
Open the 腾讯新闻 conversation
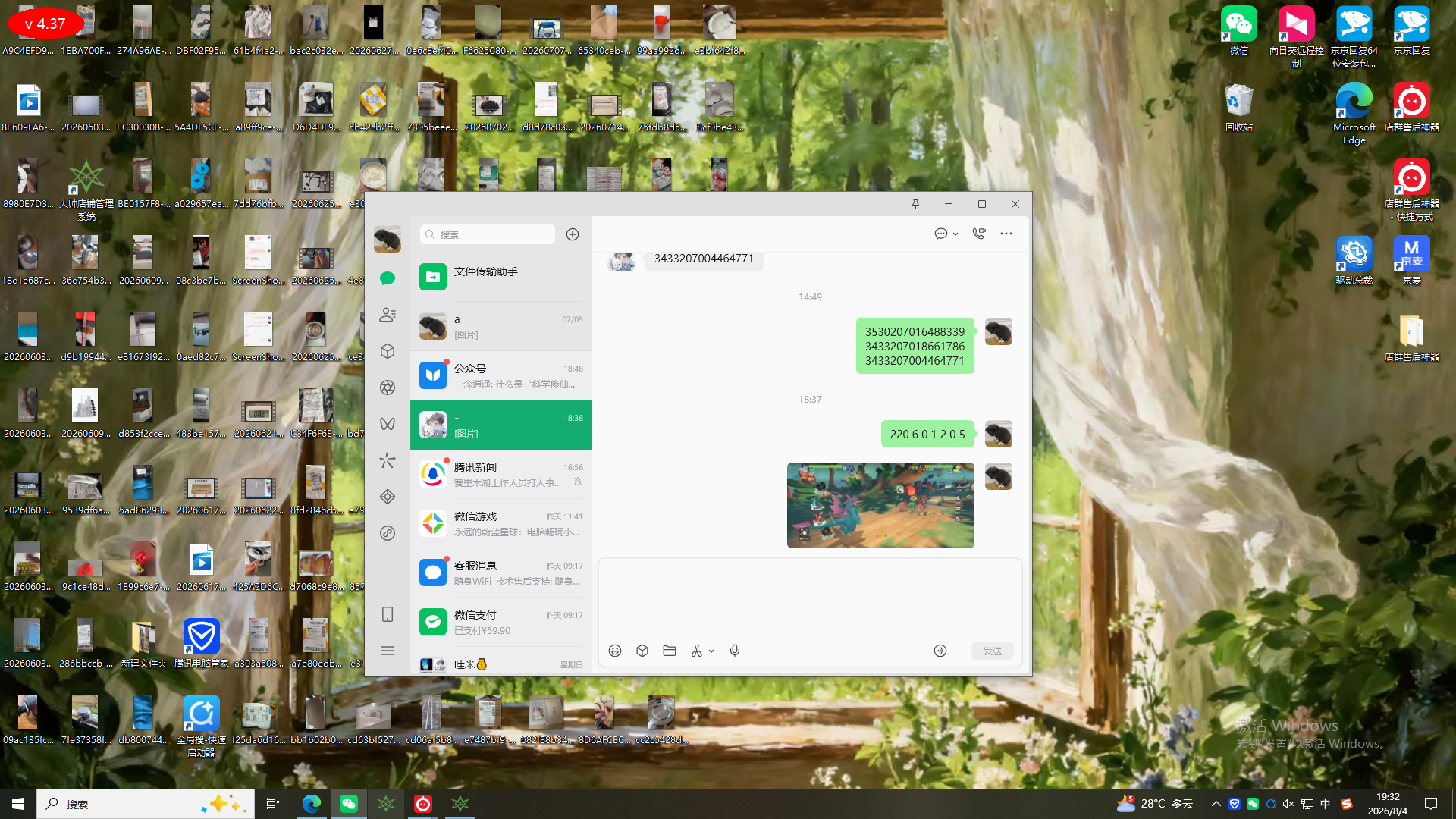click(x=501, y=474)
